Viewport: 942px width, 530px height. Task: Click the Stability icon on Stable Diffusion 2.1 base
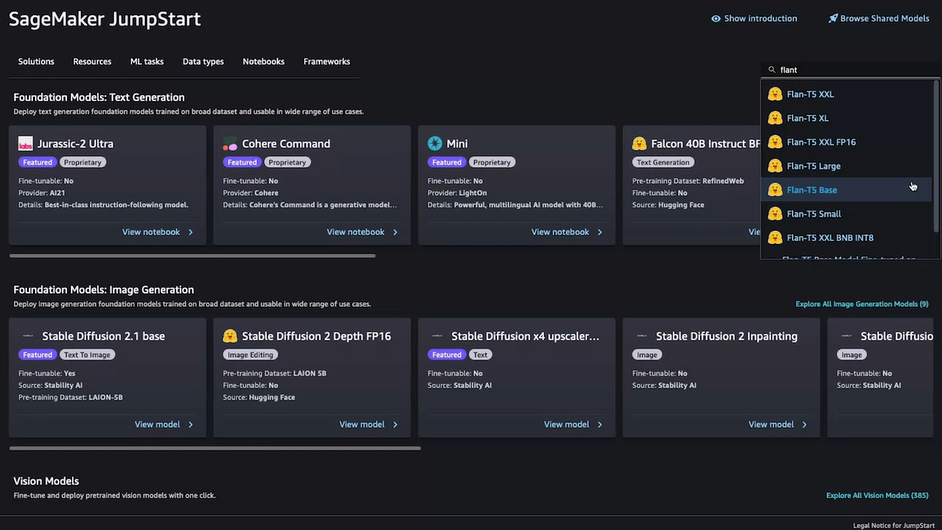(x=28, y=336)
